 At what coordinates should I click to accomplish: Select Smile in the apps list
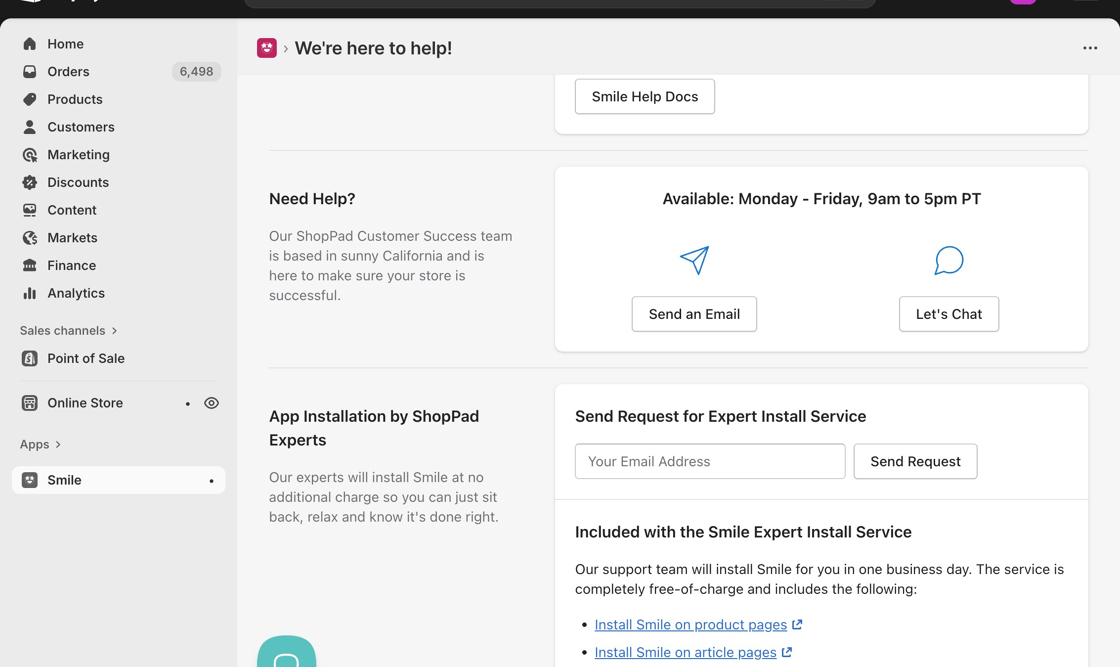point(64,480)
